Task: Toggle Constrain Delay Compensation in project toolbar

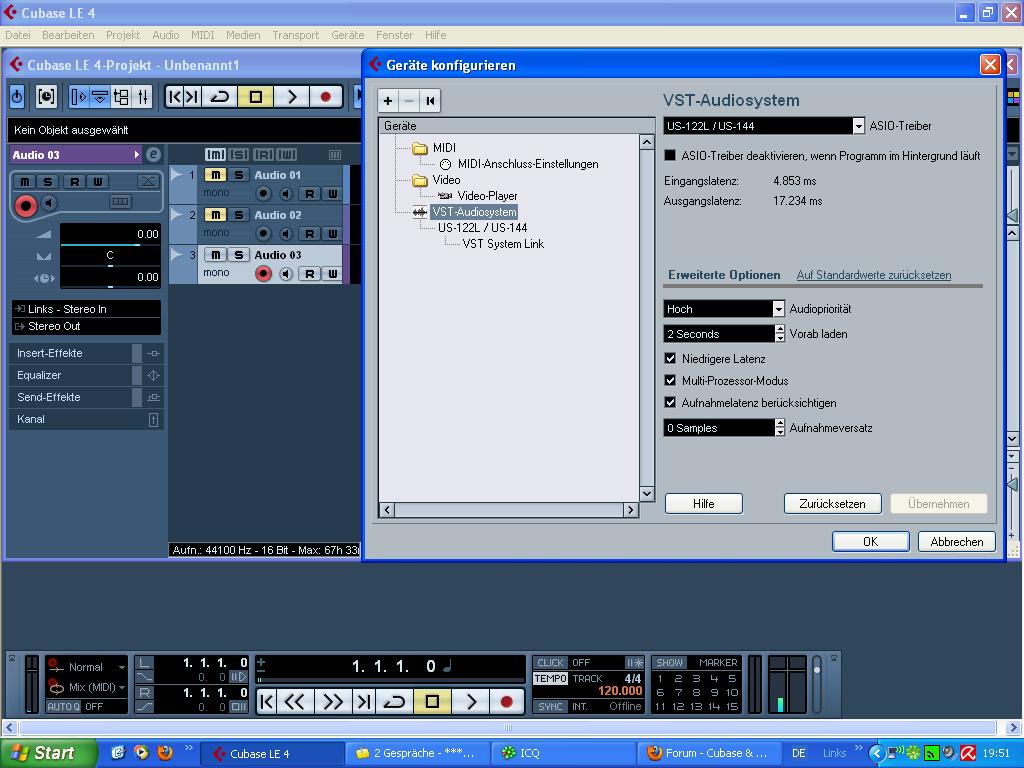Action: point(46,97)
